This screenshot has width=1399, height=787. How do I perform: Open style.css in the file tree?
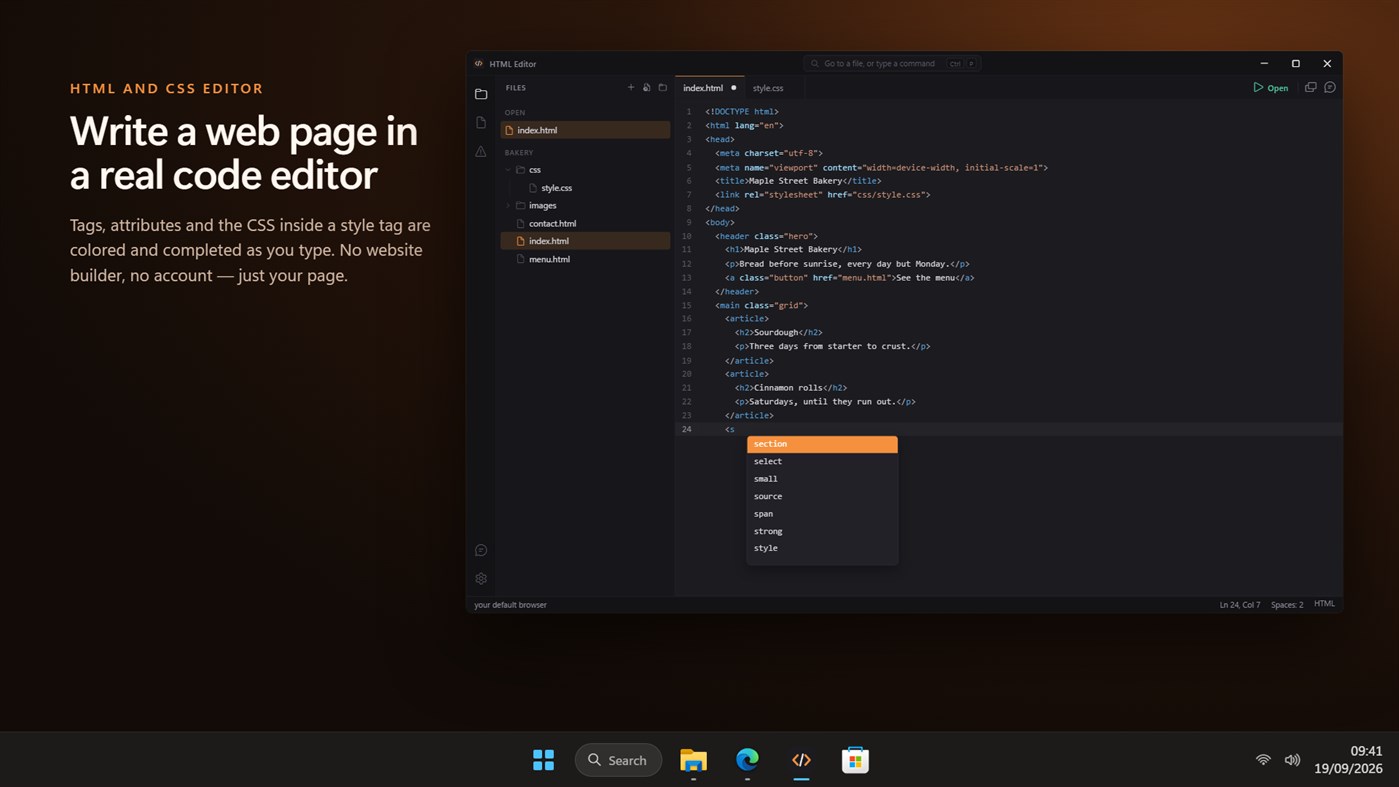coord(585,188)
